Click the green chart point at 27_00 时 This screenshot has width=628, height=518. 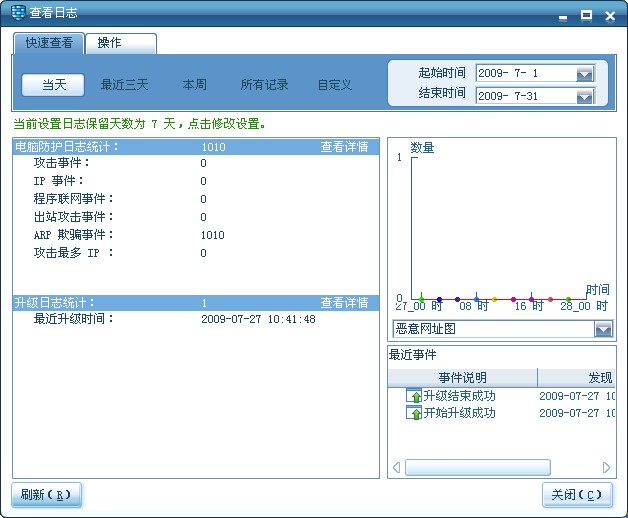tap(421, 299)
